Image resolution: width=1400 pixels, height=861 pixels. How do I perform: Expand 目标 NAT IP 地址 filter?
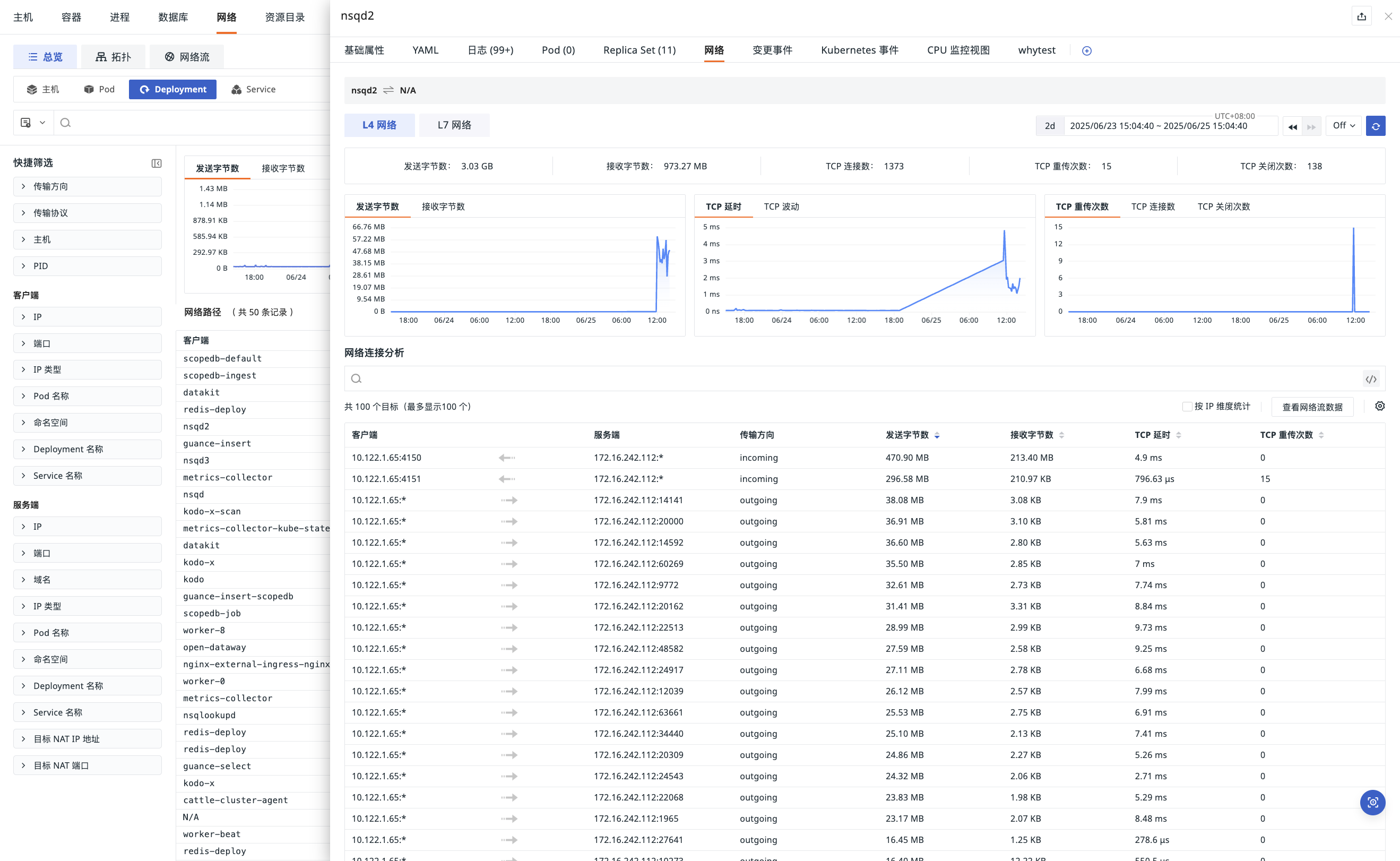pos(87,738)
